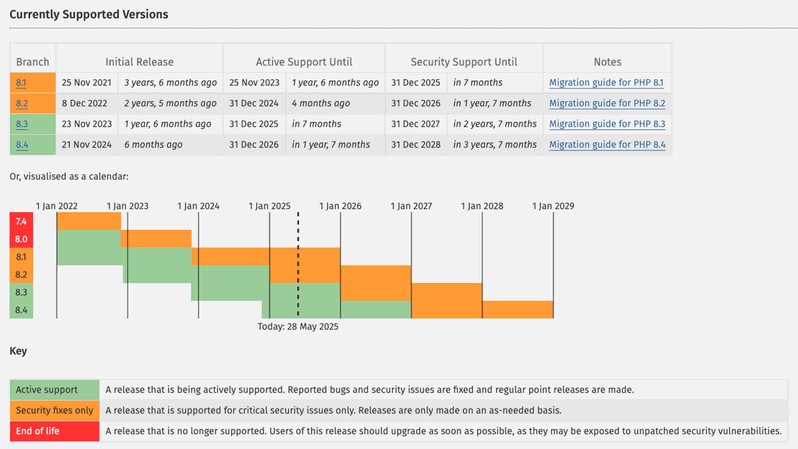This screenshot has height=449, width=798.
Task: Click the 1 Jan 2024 calendar marker
Action: pos(198,206)
